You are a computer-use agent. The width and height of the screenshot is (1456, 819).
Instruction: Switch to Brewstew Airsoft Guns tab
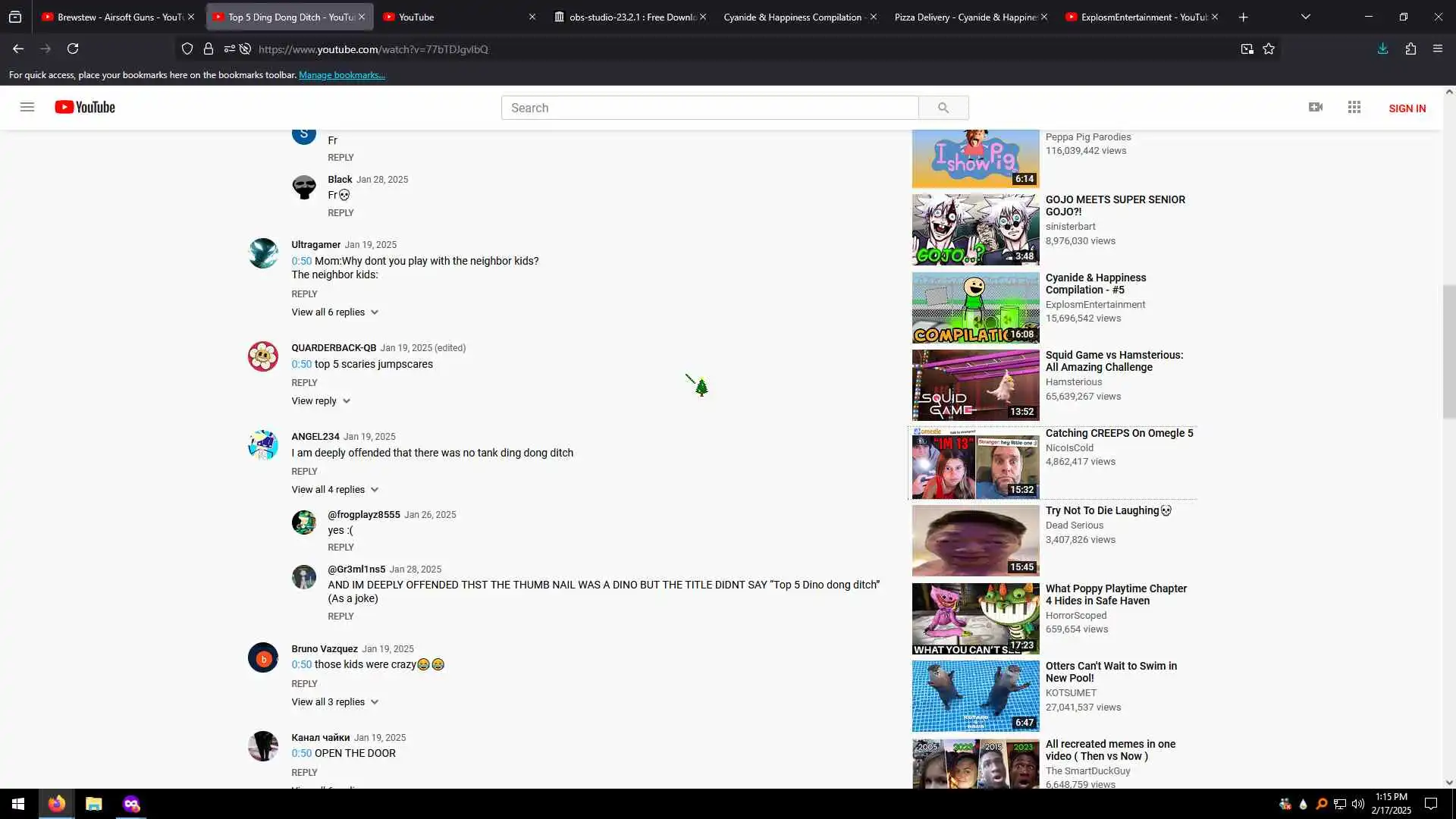tap(112, 17)
